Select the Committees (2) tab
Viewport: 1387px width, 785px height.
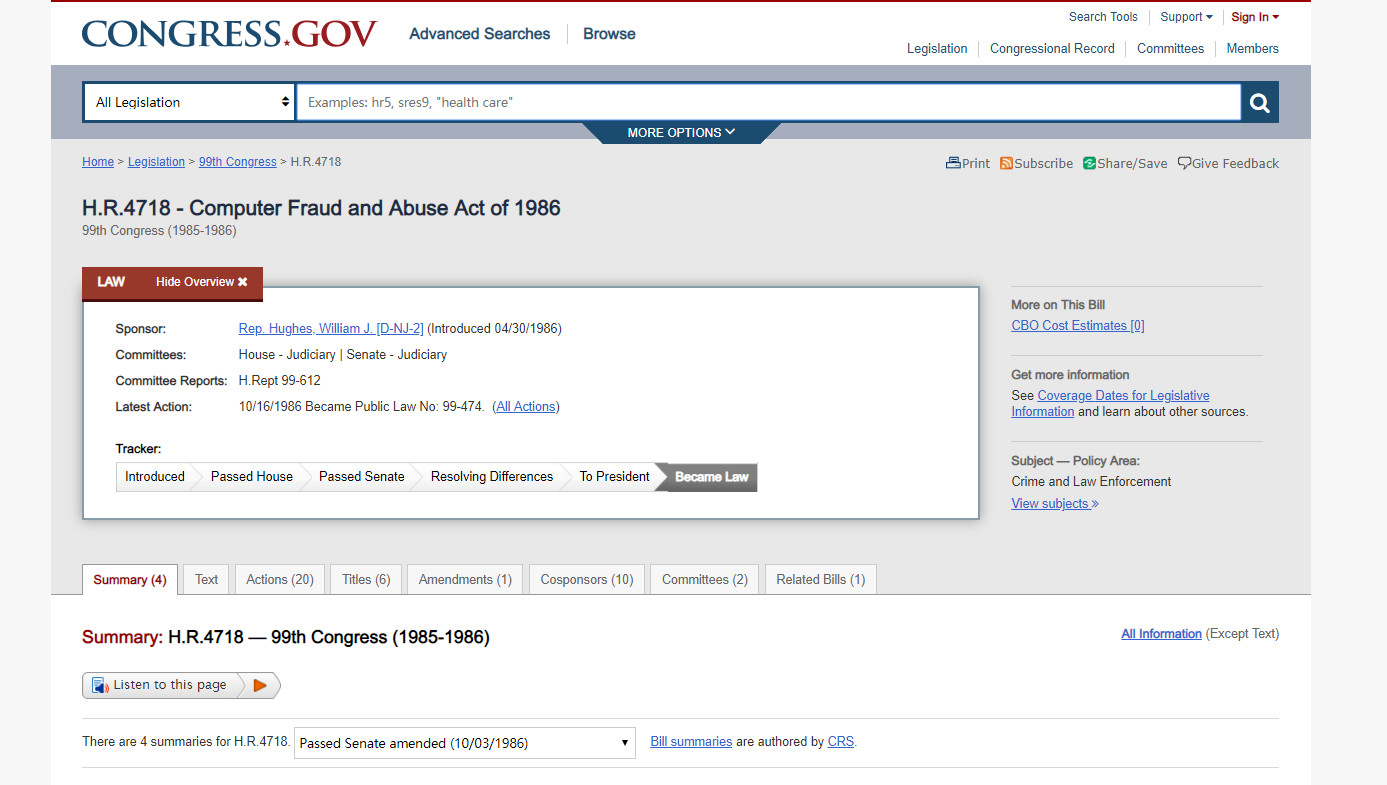[x=705, y=580]
